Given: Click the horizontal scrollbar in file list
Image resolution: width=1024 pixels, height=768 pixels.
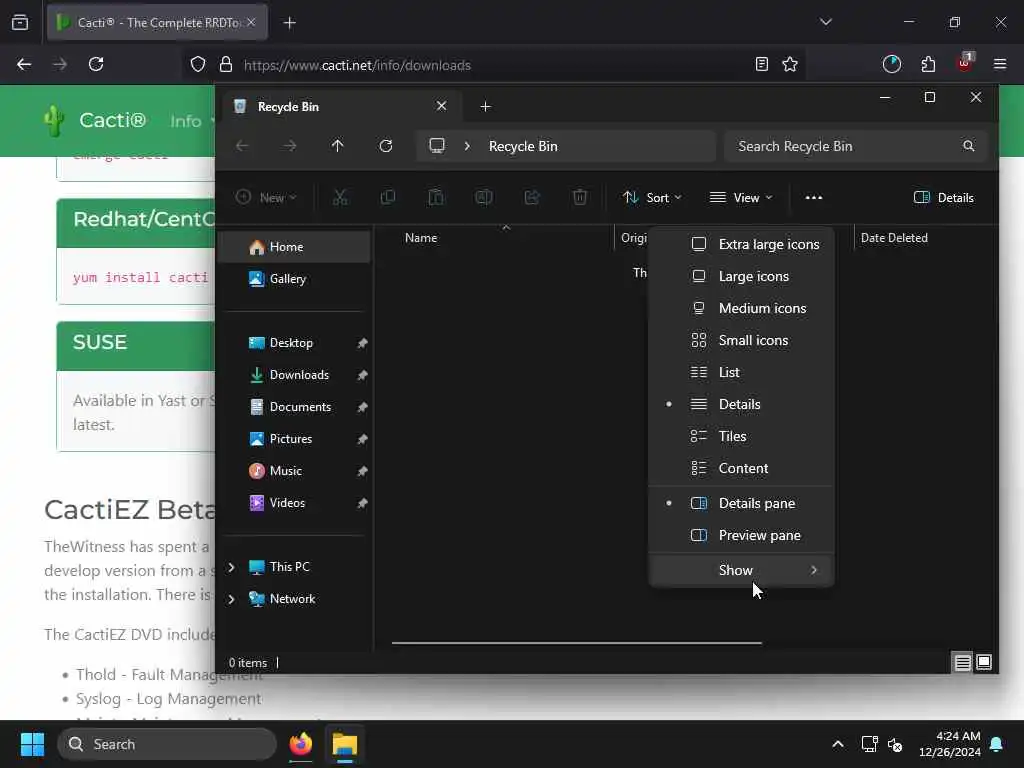Looking at the screenshot, I should (577, 643).
